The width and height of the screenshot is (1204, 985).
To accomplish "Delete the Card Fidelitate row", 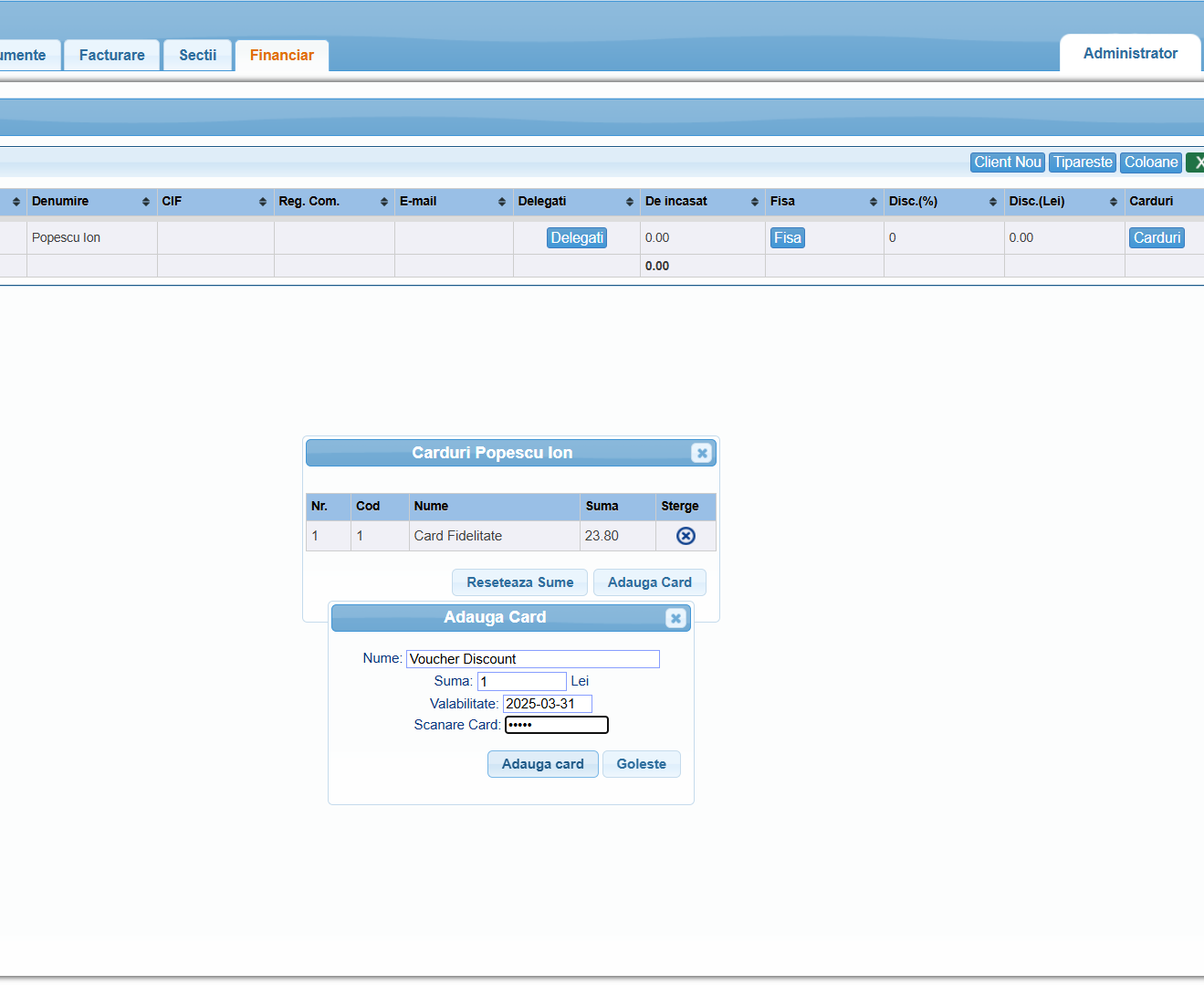I will tap(686, 536).
